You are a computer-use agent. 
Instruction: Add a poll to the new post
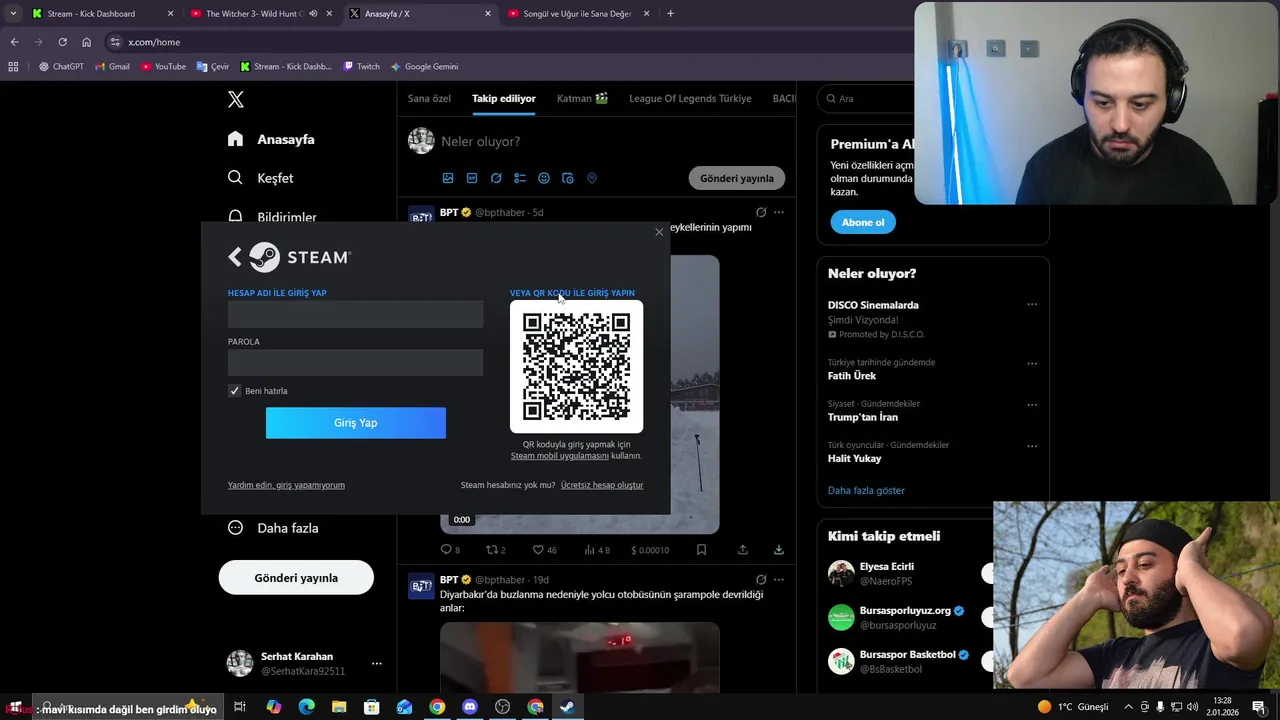pos(520,178)
